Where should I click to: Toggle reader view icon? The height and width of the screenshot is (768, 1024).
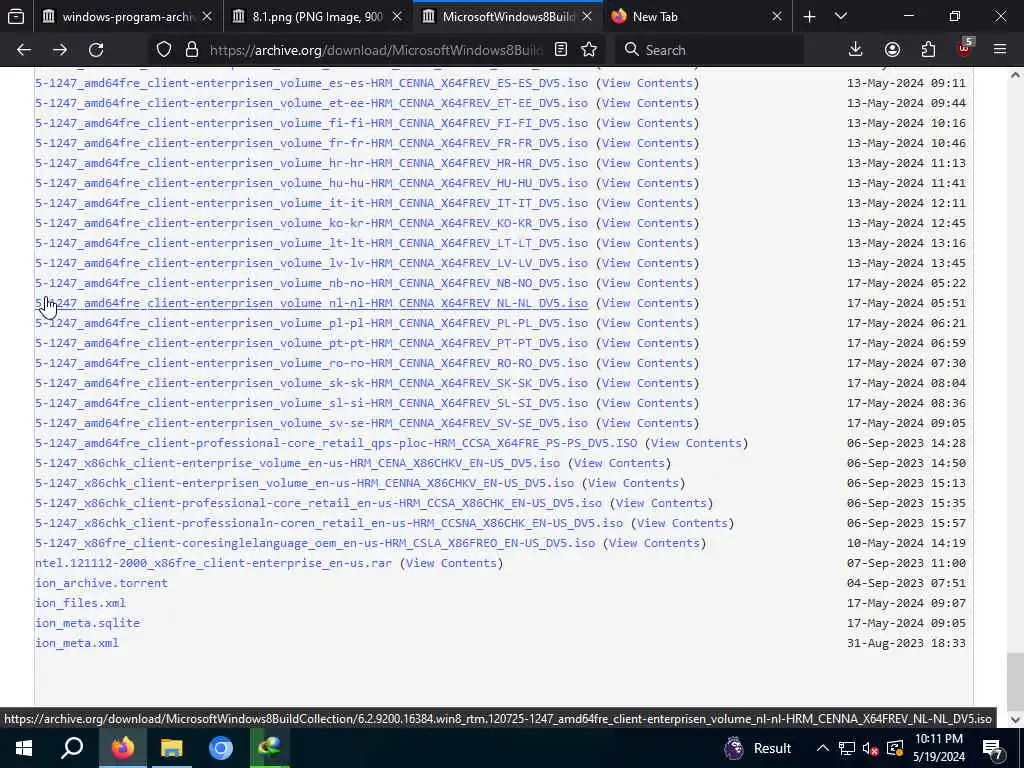coord(560,50)
